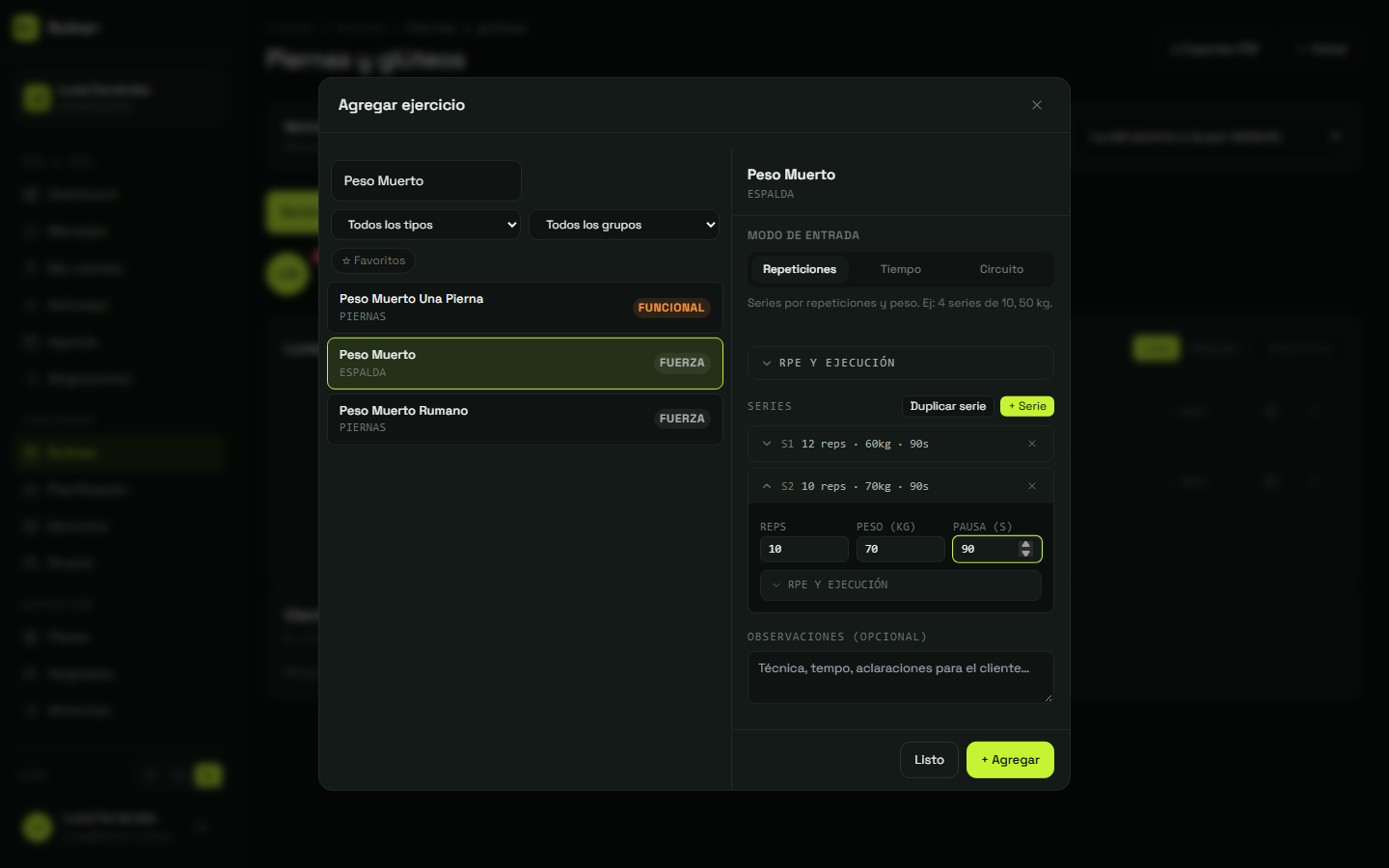Add a new series with + Serie
The width and height of the screenshot is (1389, 868).
tap(1027, 406)
